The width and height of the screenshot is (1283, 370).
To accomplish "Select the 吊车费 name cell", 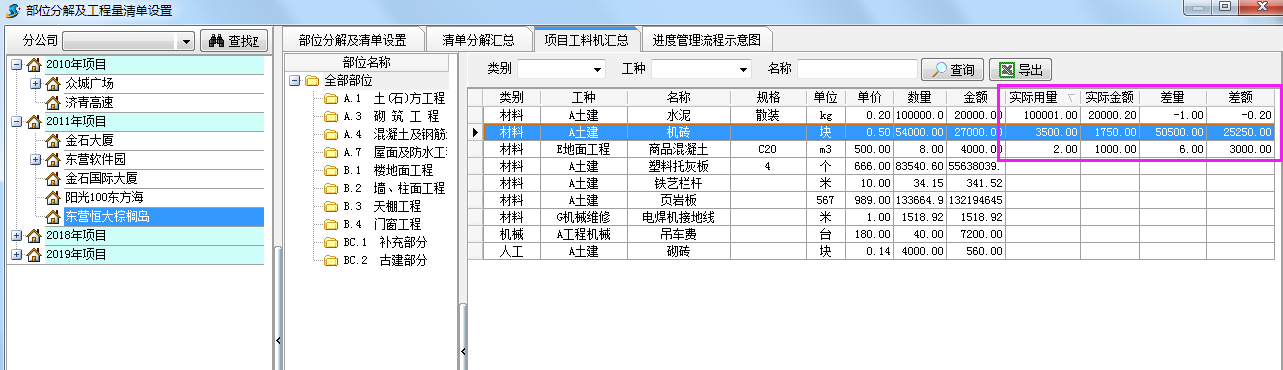I will tap(678, 234).
